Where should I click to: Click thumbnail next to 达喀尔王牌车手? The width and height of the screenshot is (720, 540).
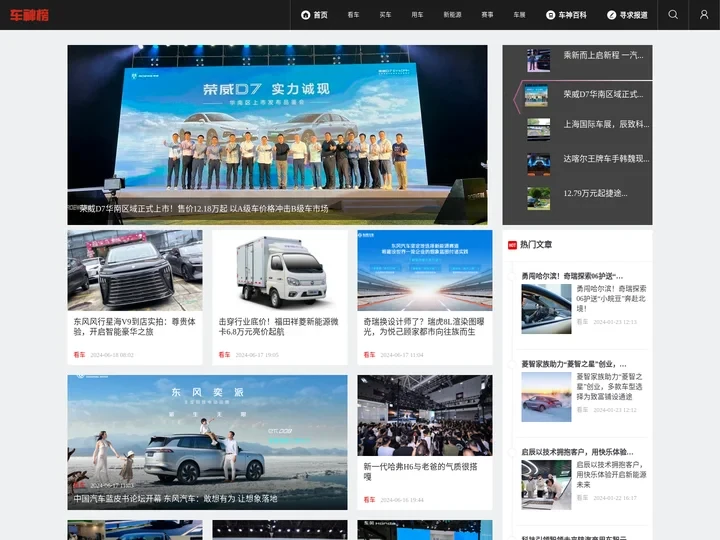538,164
